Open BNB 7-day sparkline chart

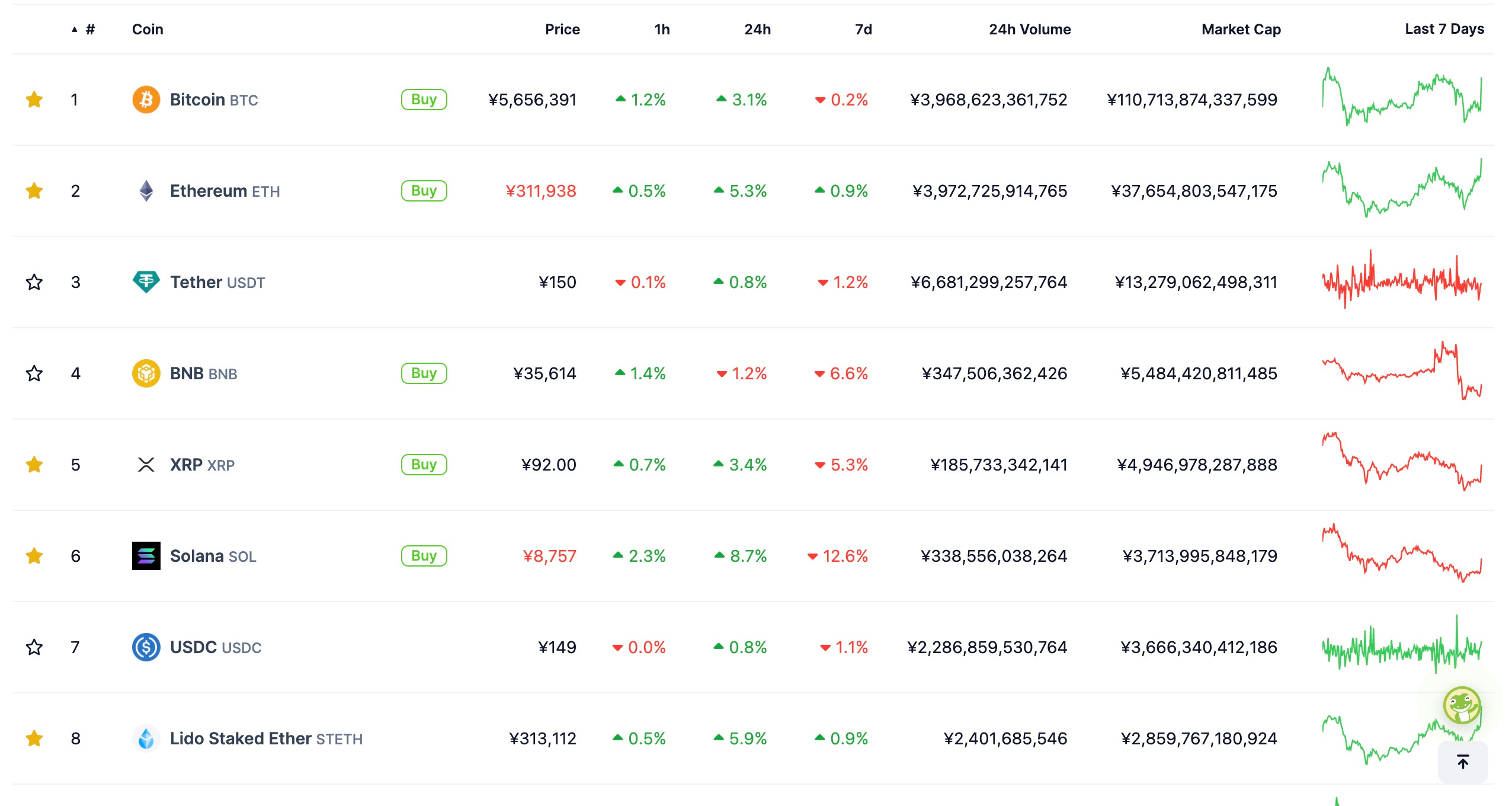click(1402, 370)
